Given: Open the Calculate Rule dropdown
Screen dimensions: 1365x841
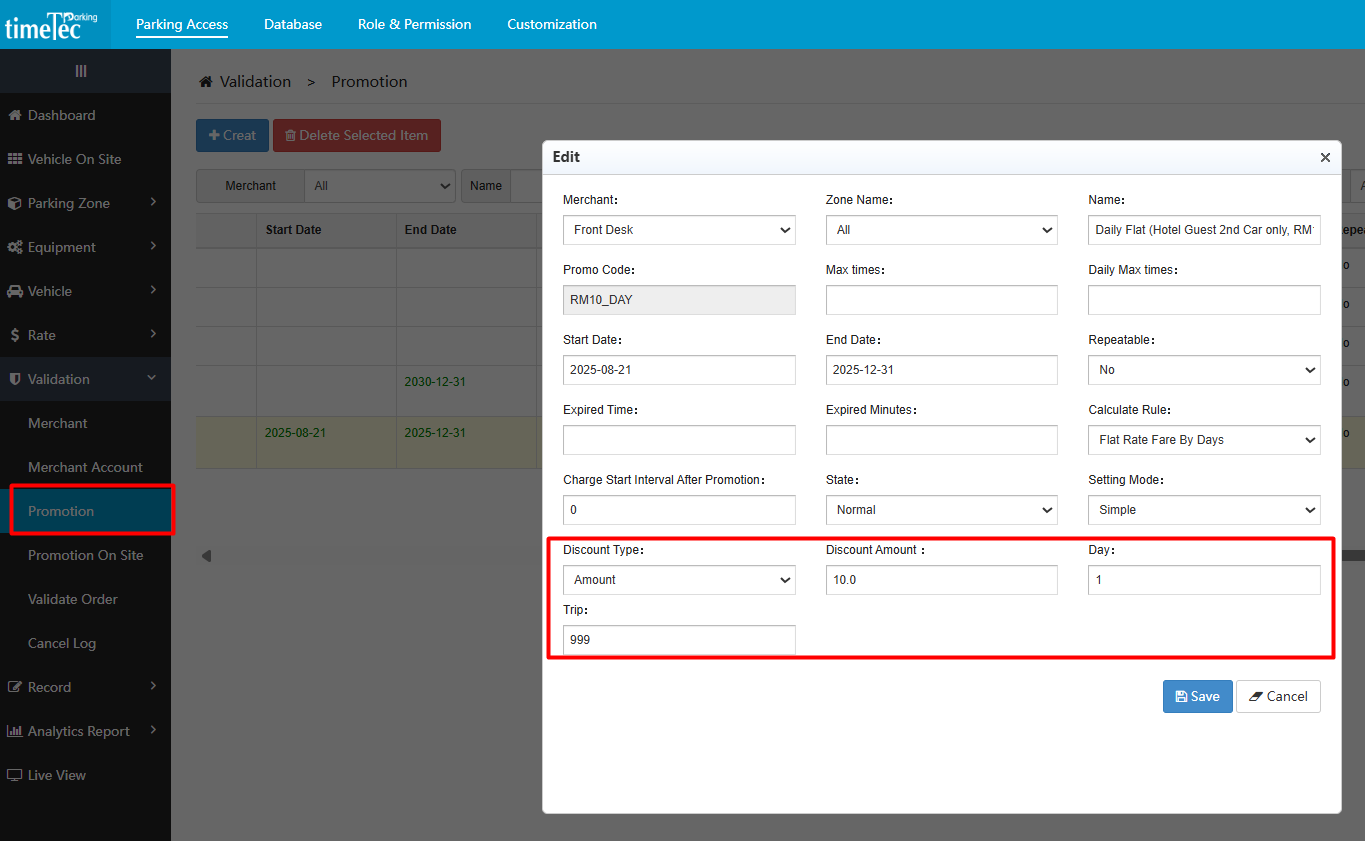Looking at the screenshot, I should tap(1204, 440).
